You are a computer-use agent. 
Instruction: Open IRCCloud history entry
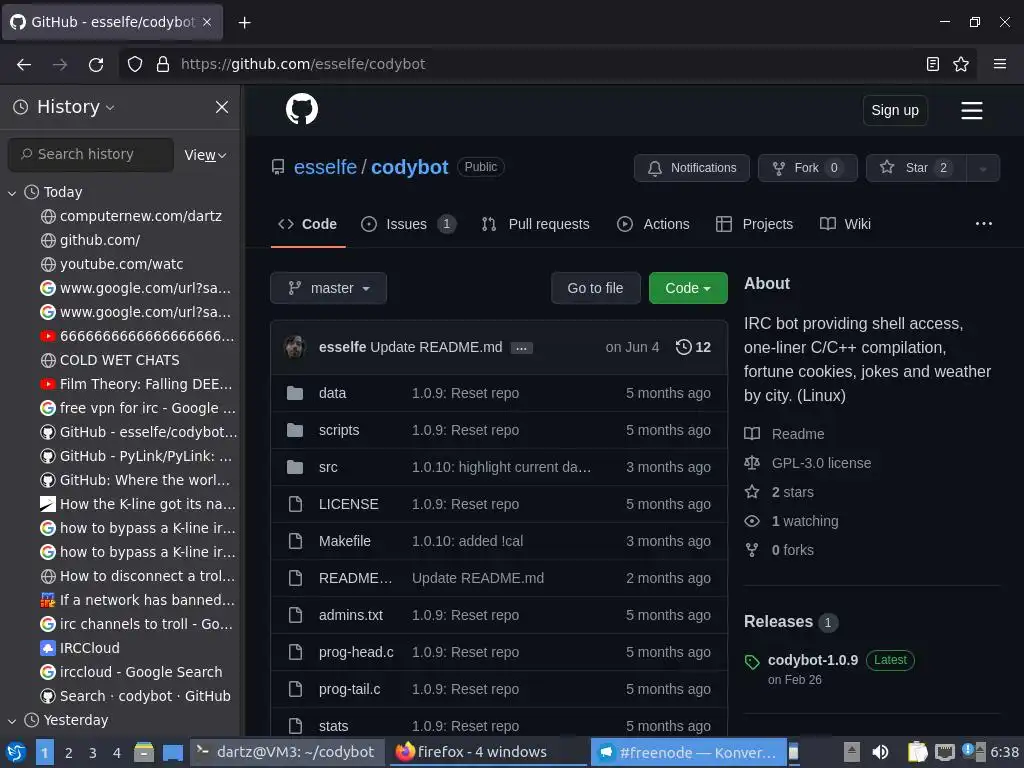80,648
